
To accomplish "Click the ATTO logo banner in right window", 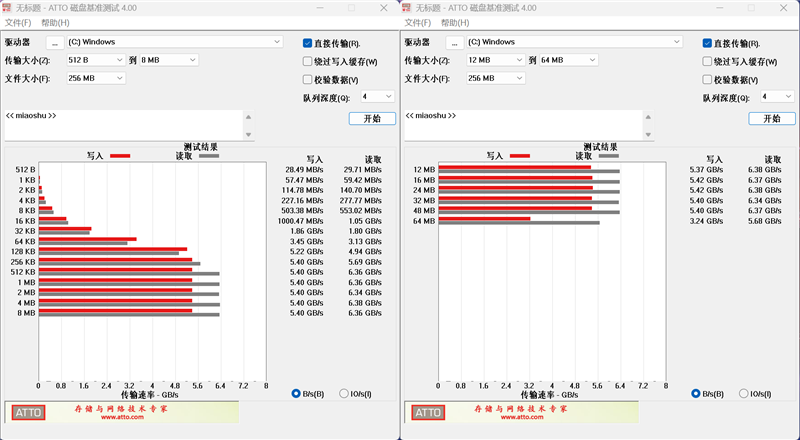I will 428,412.
